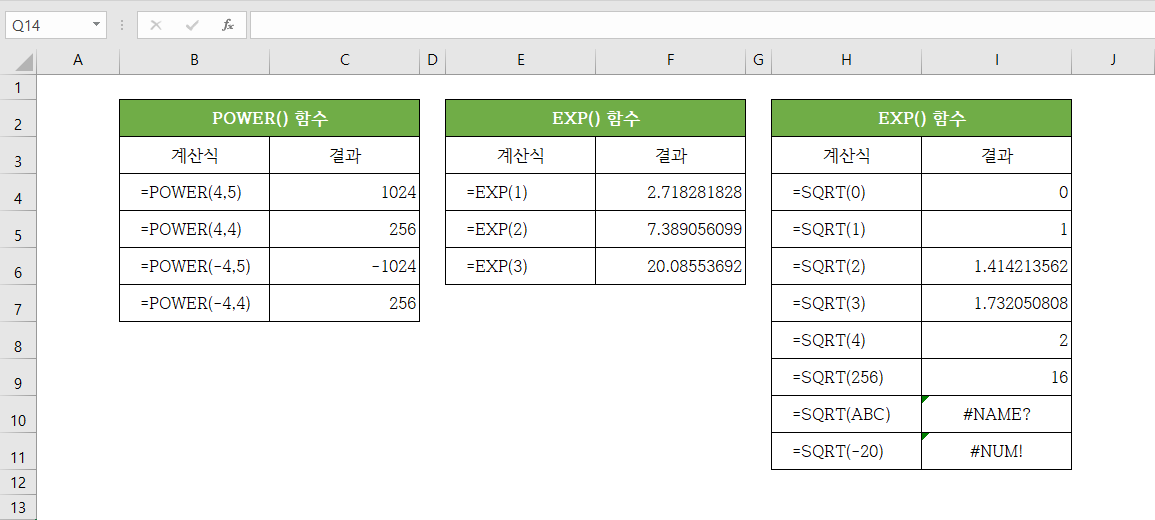Click inside the formula bar input
Screen dimensions: 1155x520
coord(702,25)
